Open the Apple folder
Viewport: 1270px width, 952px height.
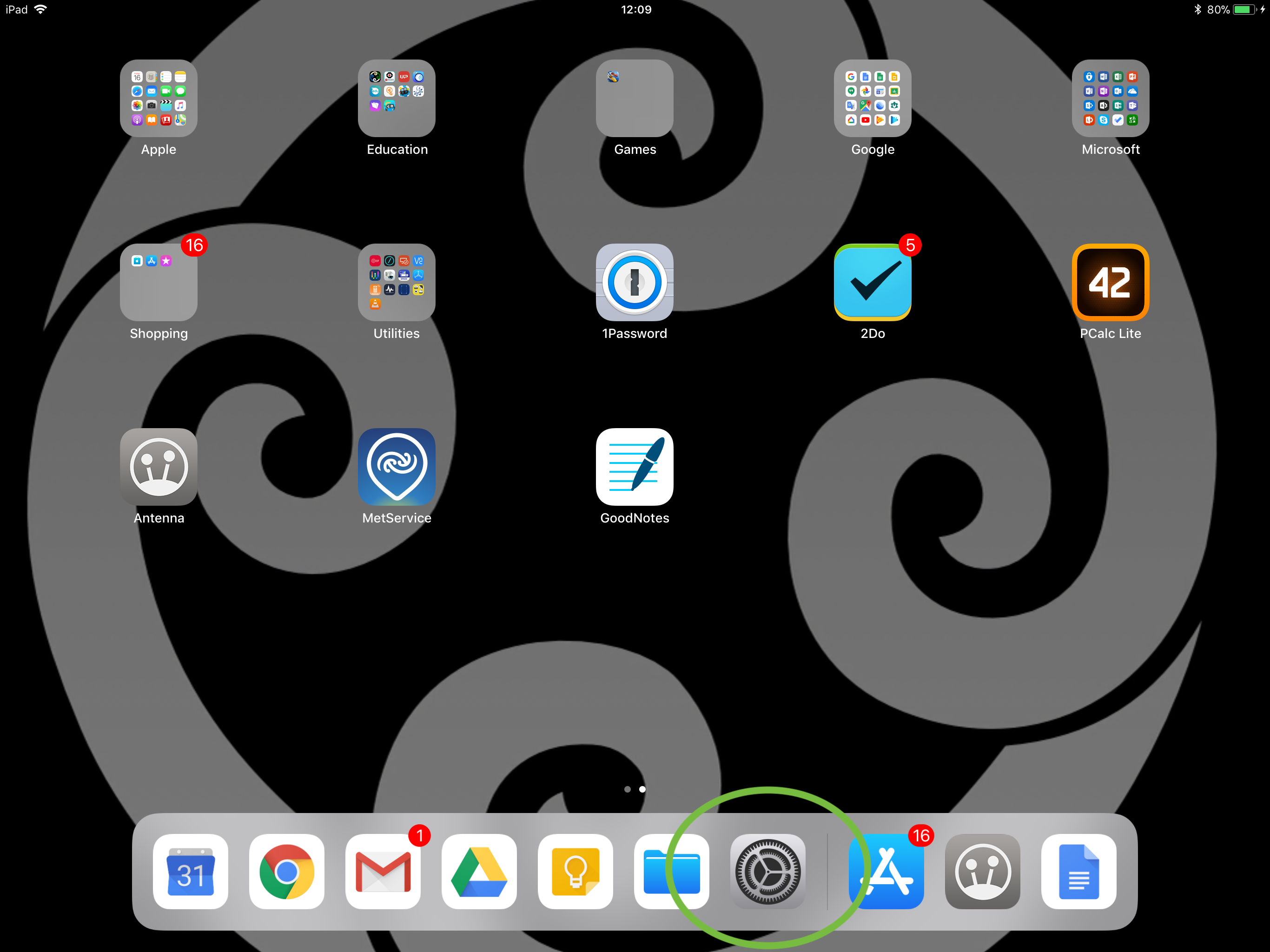click(159, 98)
